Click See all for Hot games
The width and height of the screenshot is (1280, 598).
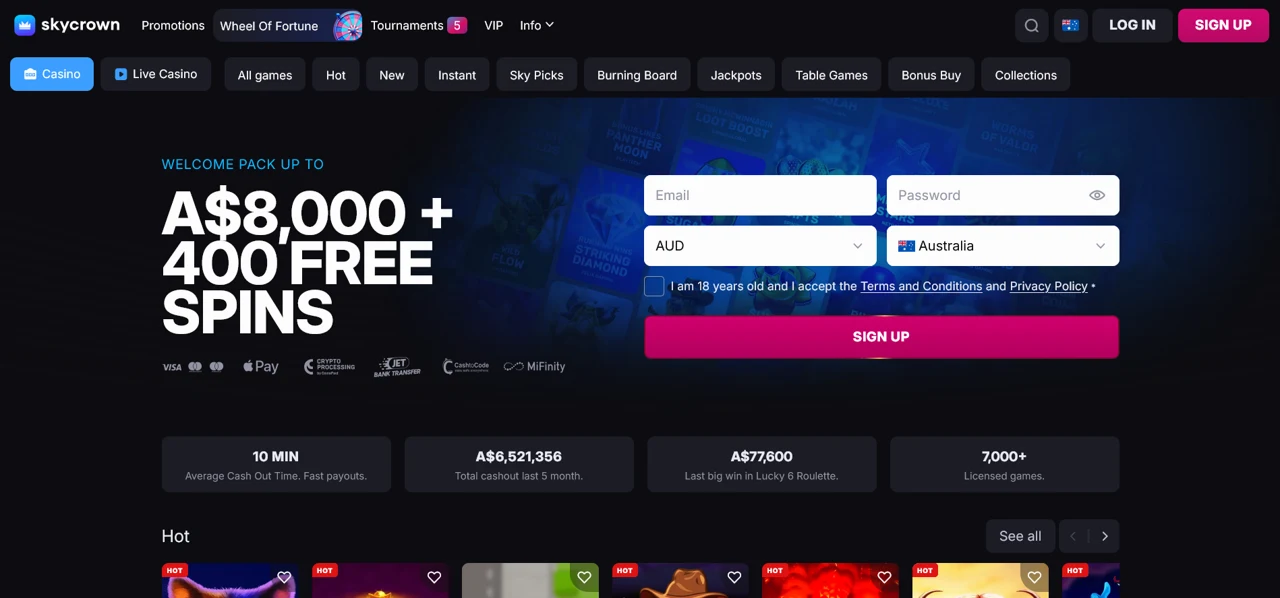[1020, 536]
